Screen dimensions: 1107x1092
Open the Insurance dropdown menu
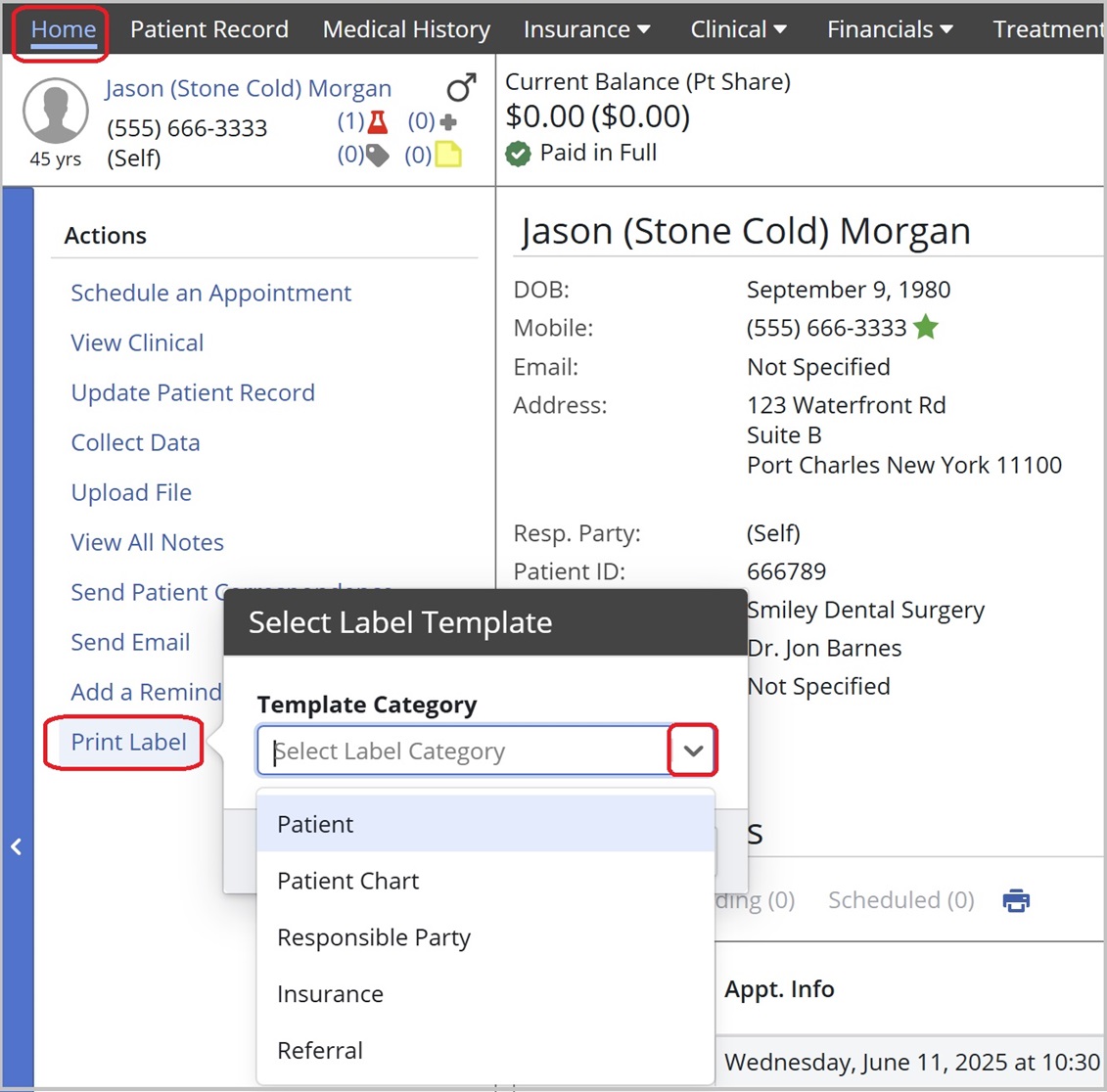(586, 29)
